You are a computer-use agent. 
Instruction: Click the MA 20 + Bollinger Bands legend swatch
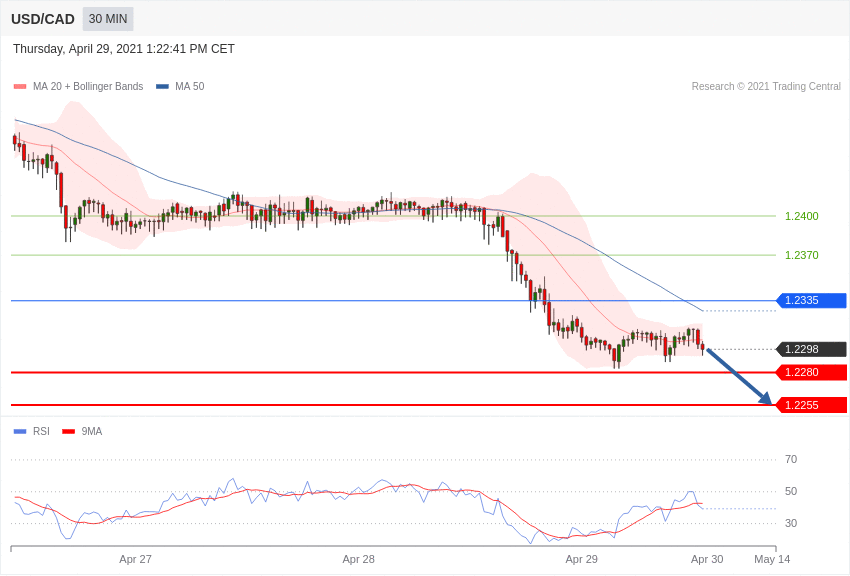[20, 86]
